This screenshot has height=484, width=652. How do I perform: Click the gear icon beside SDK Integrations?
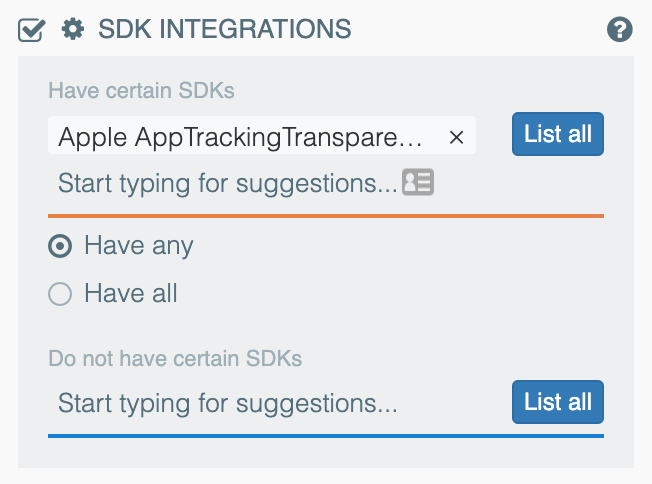click(x=72, y=29)
